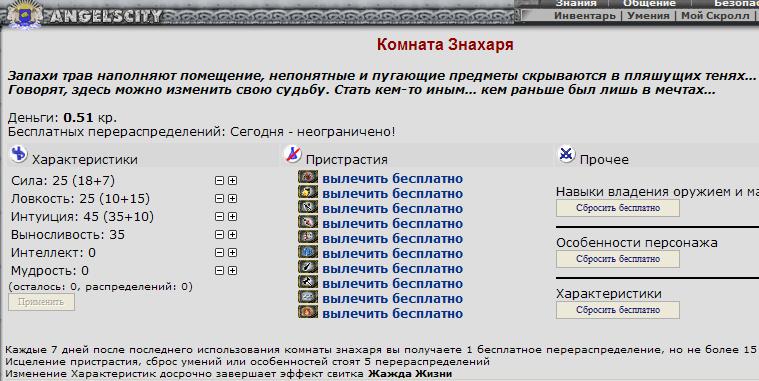Click the fourth addiction icon in the list
Viewport: 759px width, 381px height.
click(x=308, y=222)
